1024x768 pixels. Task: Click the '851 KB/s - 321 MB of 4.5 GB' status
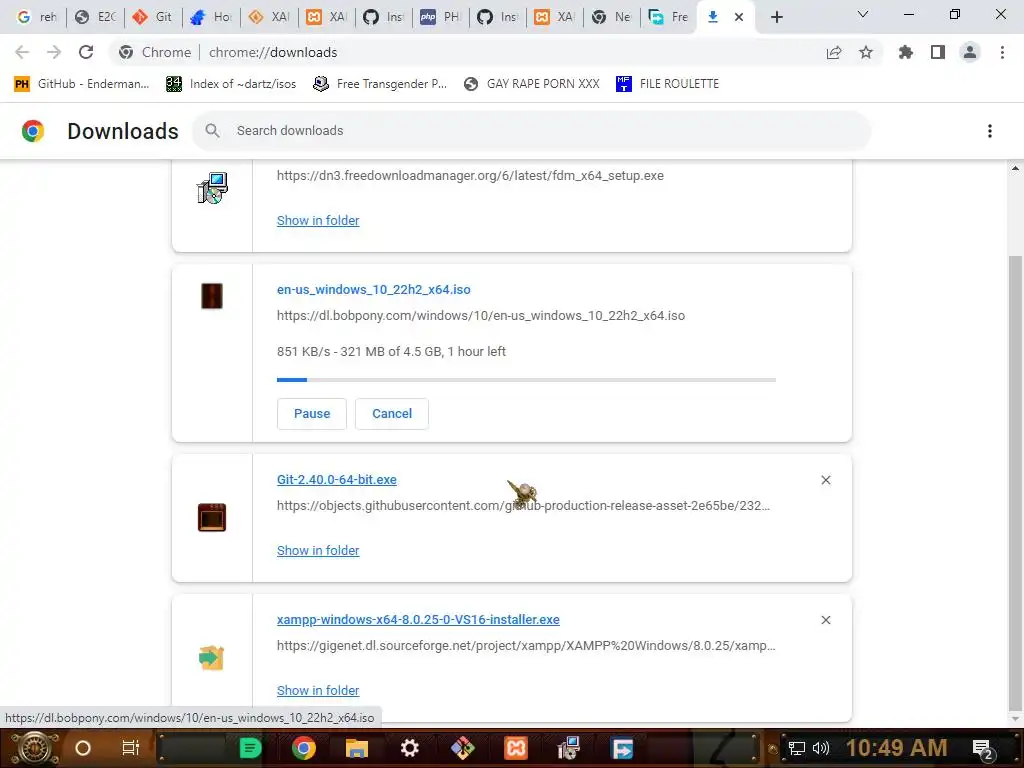[x=391, y=351]
